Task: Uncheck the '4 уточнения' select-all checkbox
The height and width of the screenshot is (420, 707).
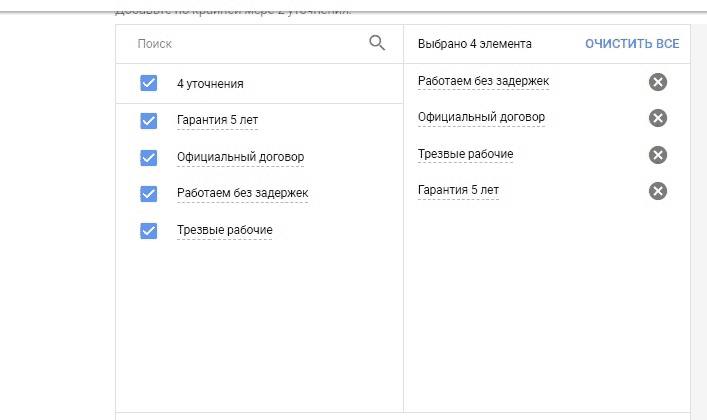Action: (148, 83)
